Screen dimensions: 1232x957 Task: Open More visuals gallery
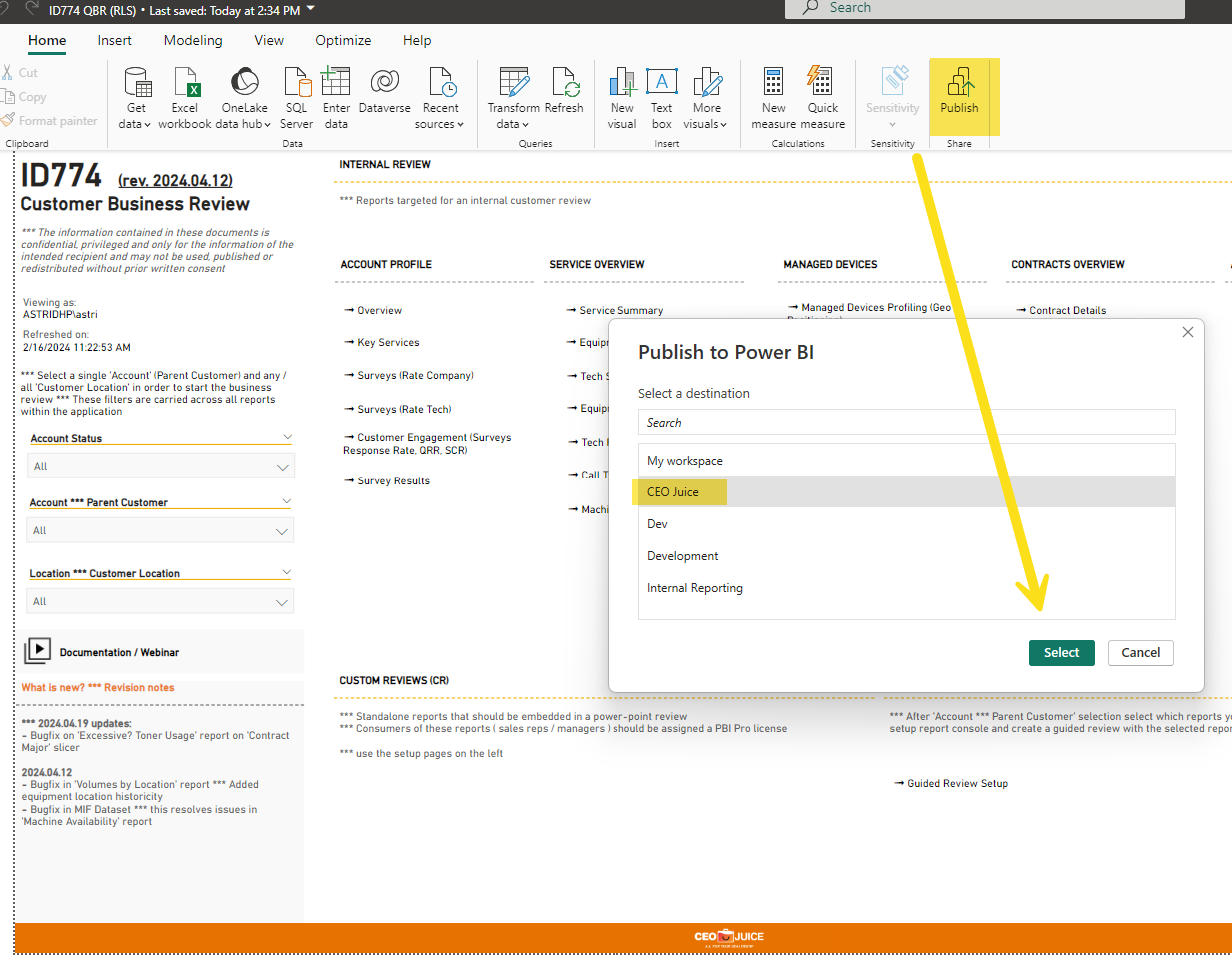pyautogui.click(x=706, y=98)
